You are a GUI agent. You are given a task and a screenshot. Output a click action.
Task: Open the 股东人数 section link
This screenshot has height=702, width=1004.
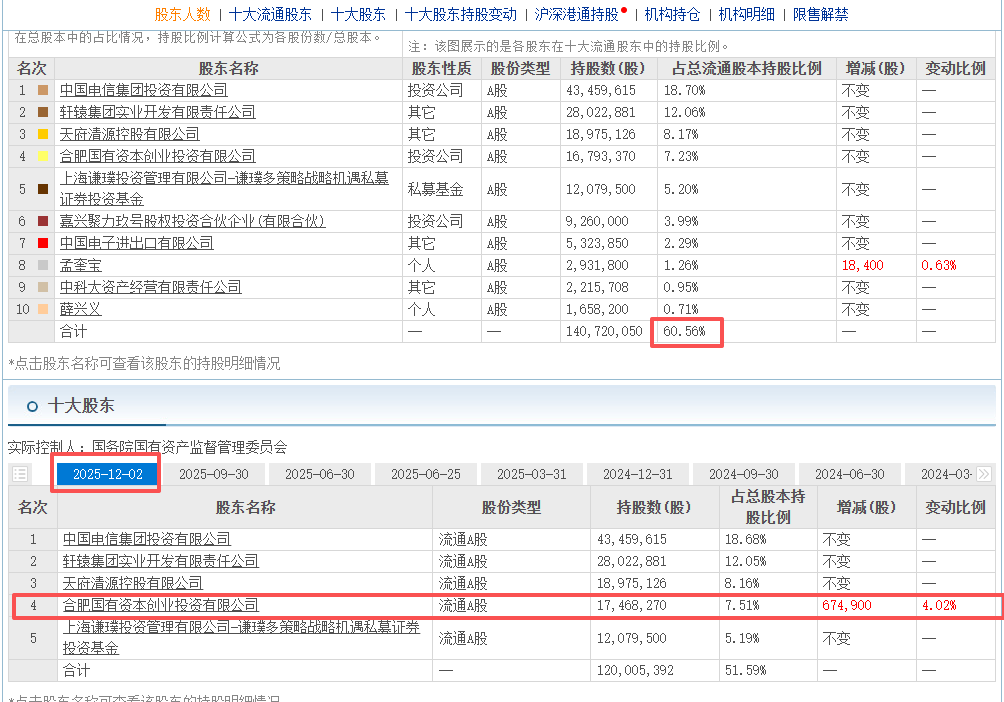[x=182, y=14]
